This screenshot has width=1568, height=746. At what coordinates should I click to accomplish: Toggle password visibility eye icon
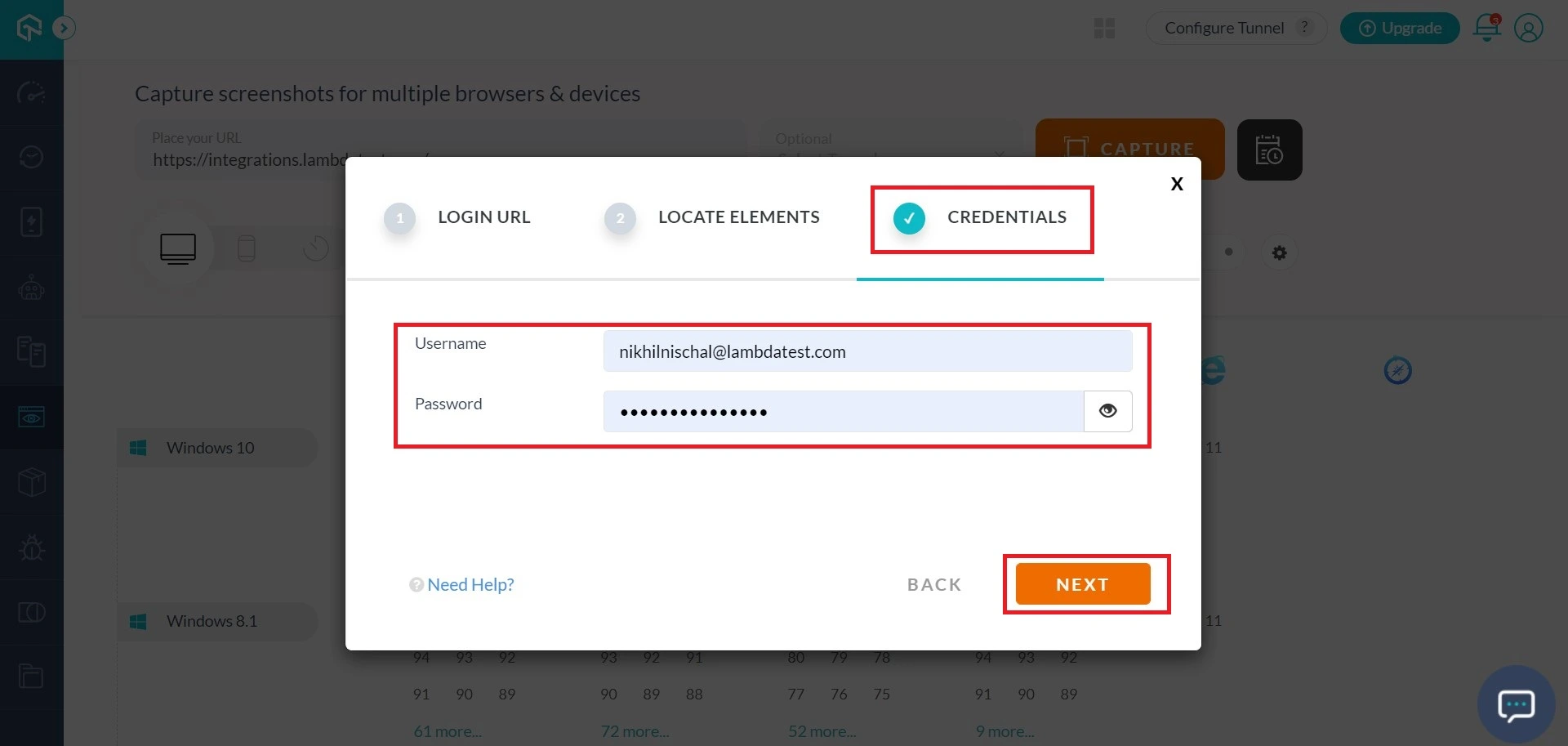[x=1107, y=411]
